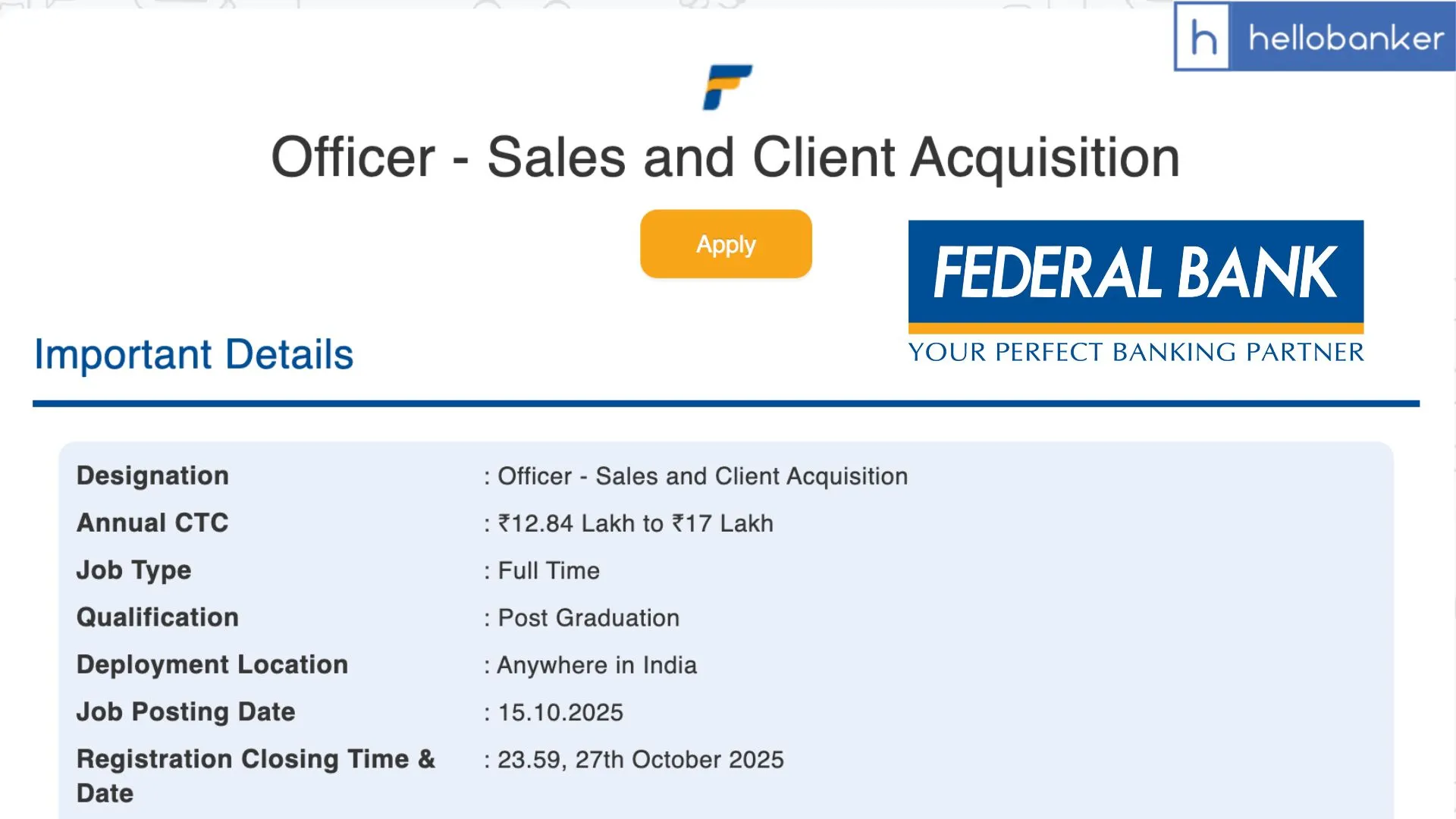Screen dimensions: 1456x819
Task: Click the 'Job Type' label
Action: pyautogui.click(x=133, y=570)
